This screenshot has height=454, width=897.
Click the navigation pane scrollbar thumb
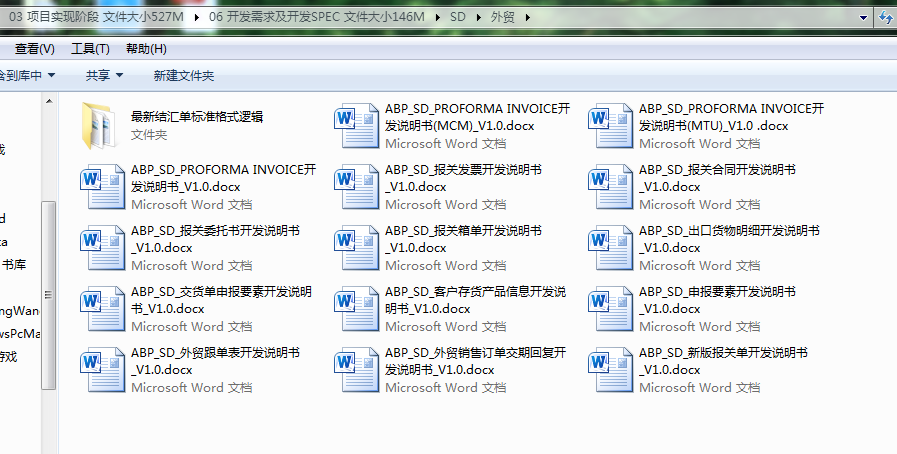click(x=49, y=295)
